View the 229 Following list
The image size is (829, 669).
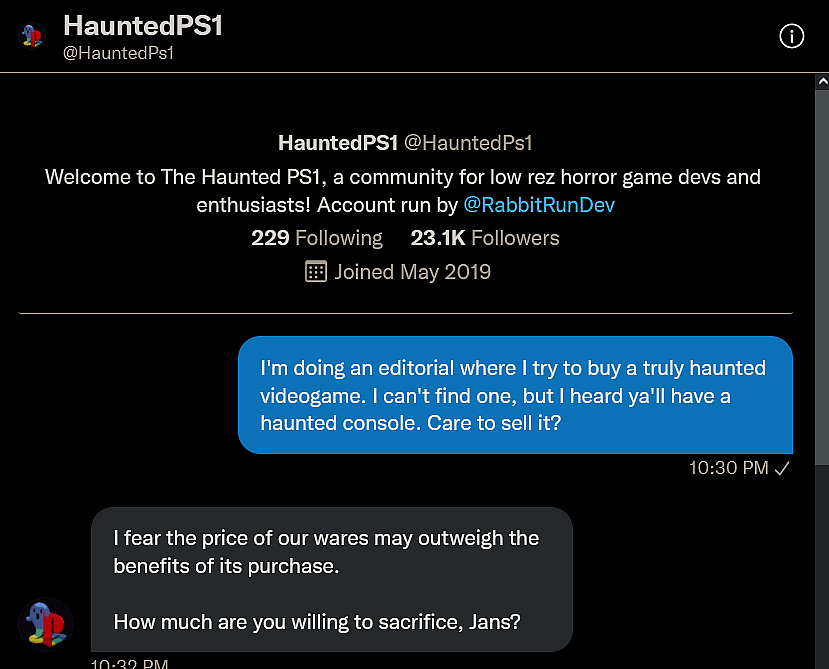tap(317, 238)
